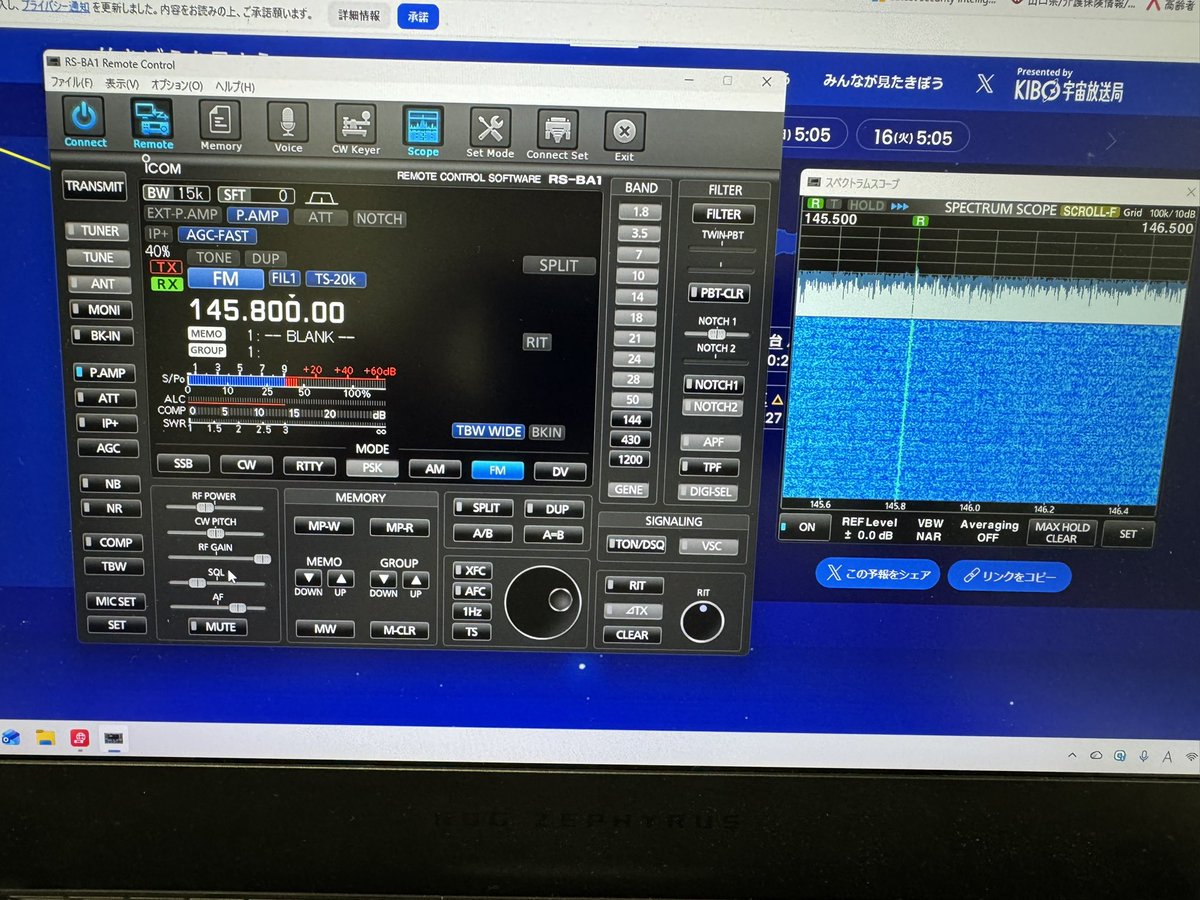Click MAX HOLD CLEAR in scope window
Viewport: 1200px width, 900px height.
1062,533
